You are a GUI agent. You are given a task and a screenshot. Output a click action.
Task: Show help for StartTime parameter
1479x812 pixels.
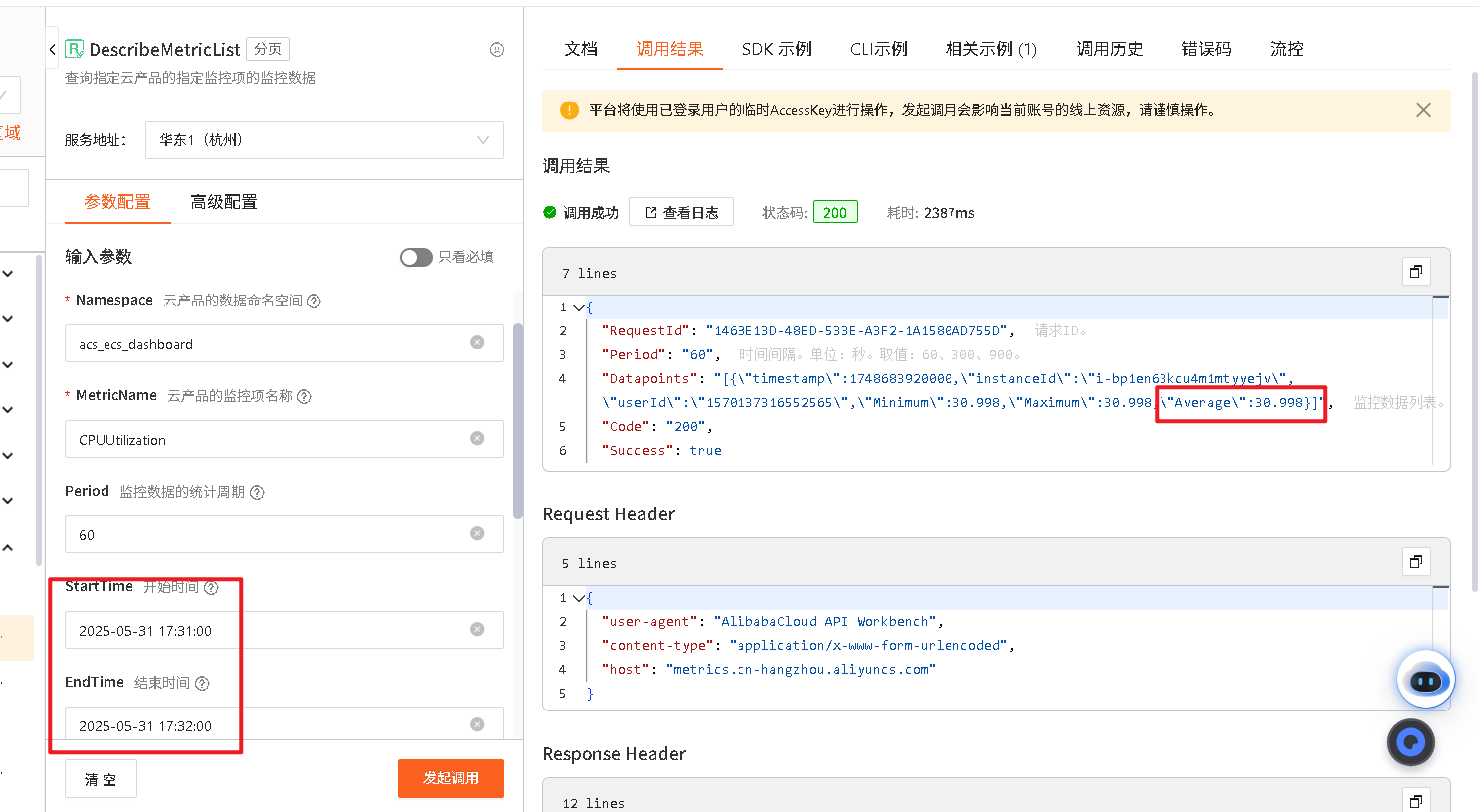point(211,588)
